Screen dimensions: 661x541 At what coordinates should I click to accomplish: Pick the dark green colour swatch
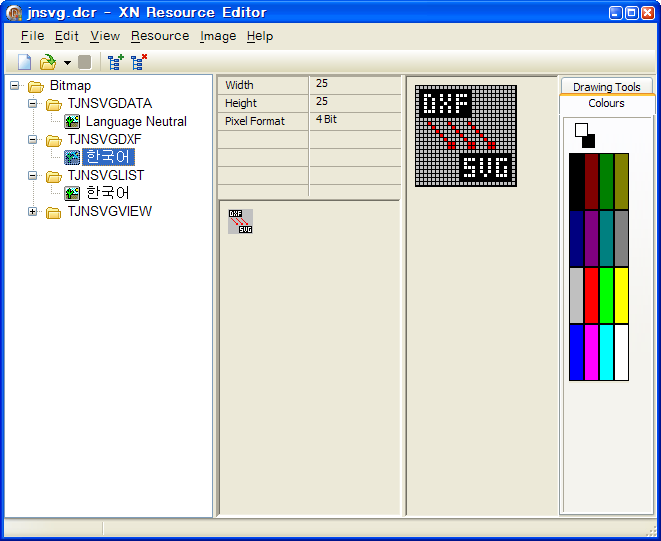(606, 182)
